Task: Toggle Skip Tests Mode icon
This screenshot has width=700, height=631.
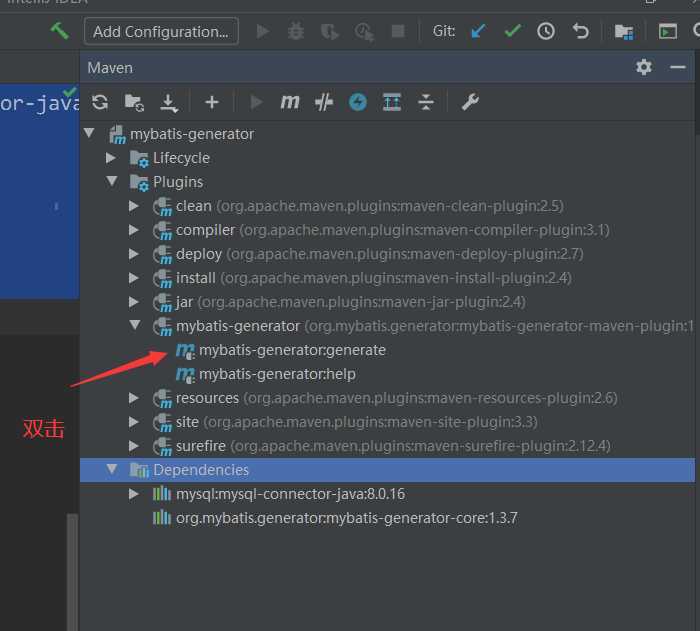Action: (324, 102)
